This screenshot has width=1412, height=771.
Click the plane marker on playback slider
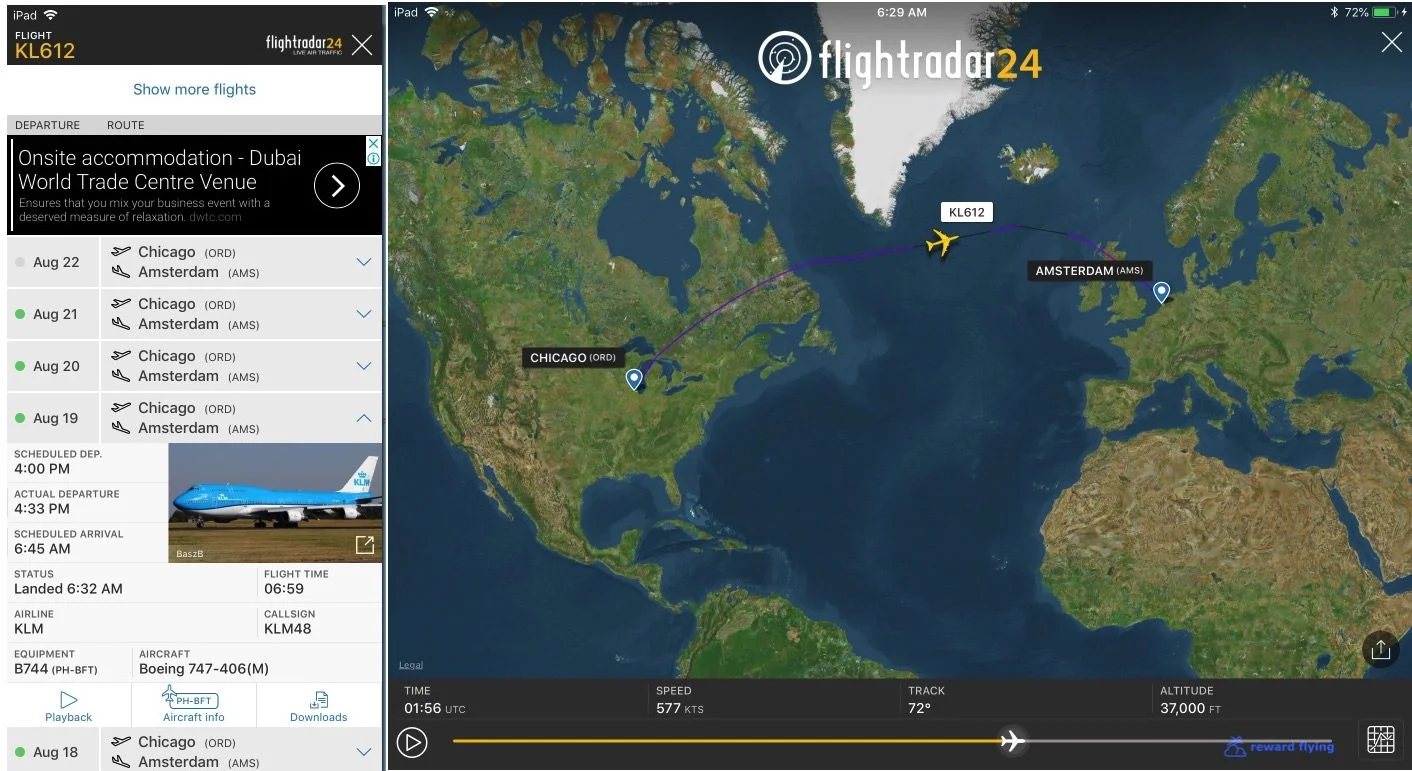point(1013,741)
